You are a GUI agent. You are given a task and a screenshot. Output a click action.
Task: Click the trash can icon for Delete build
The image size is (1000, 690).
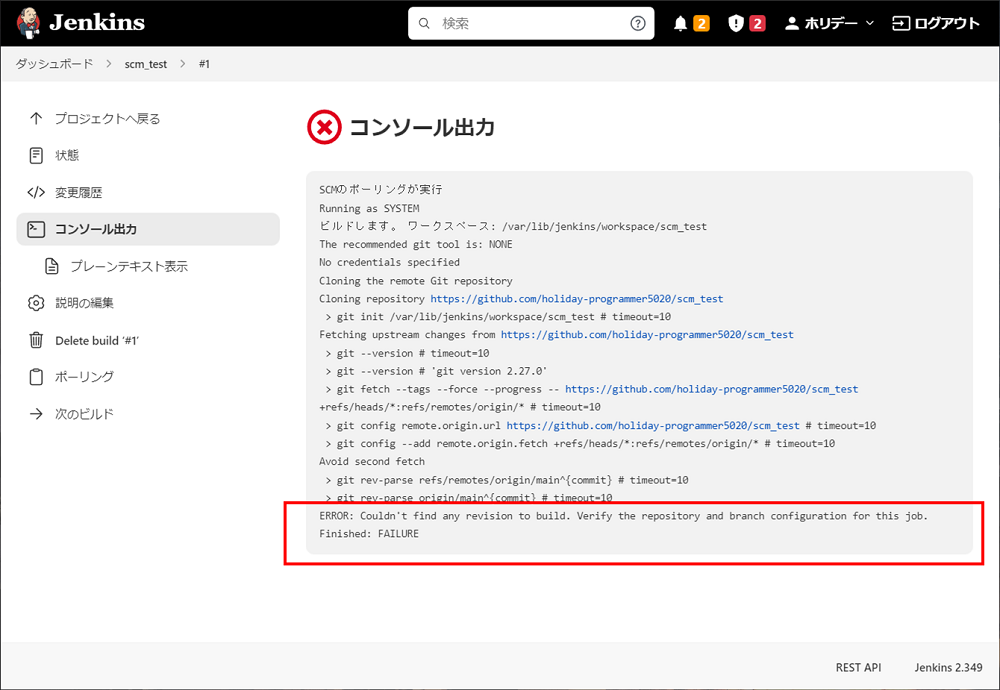(36, 340)
